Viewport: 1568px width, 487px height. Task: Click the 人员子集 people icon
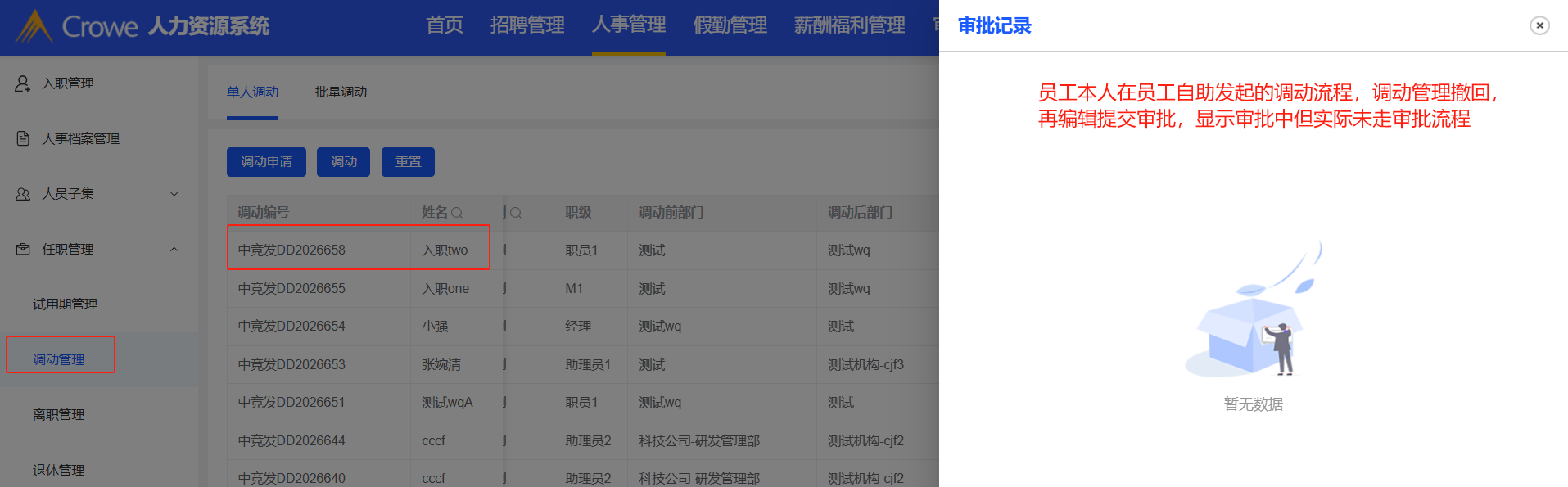pyautogui.click(x=23, y=194)
